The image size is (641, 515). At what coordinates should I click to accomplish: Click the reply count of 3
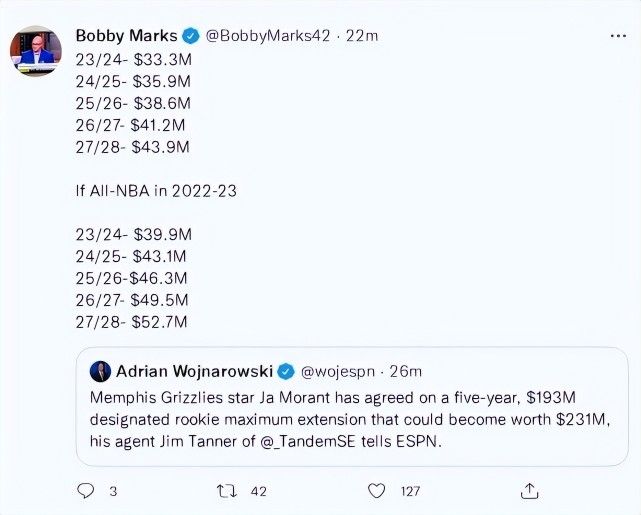[112, 491]
